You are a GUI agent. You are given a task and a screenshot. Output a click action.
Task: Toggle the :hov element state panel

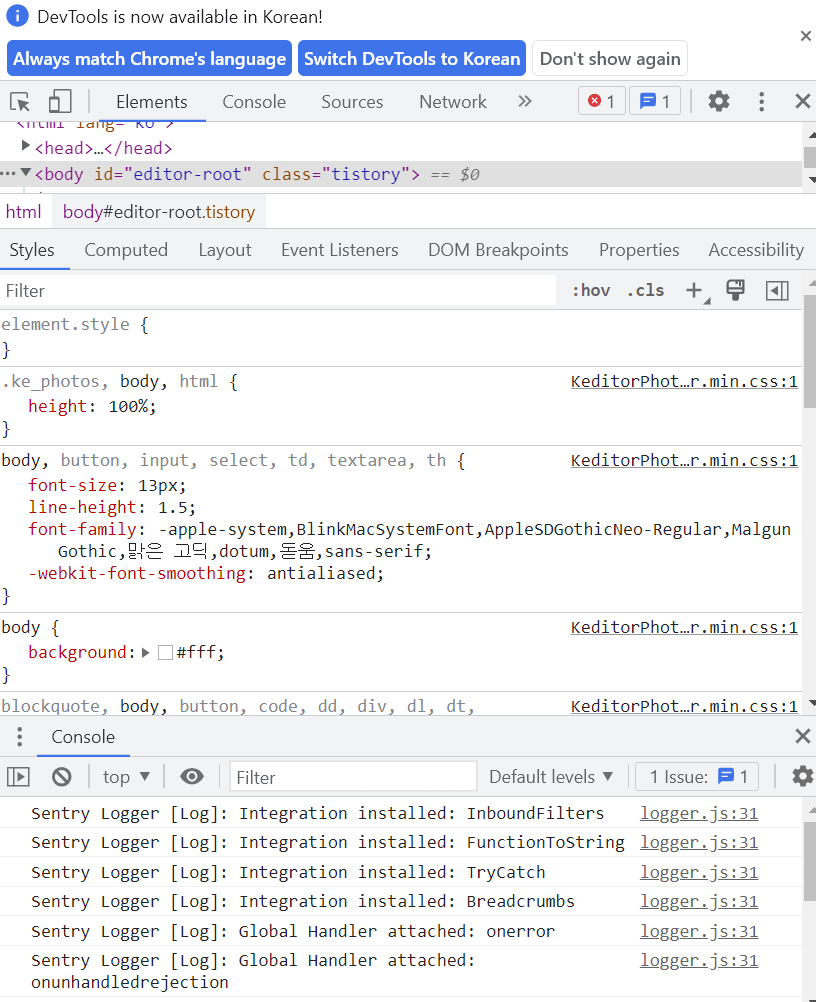point(591,291)
